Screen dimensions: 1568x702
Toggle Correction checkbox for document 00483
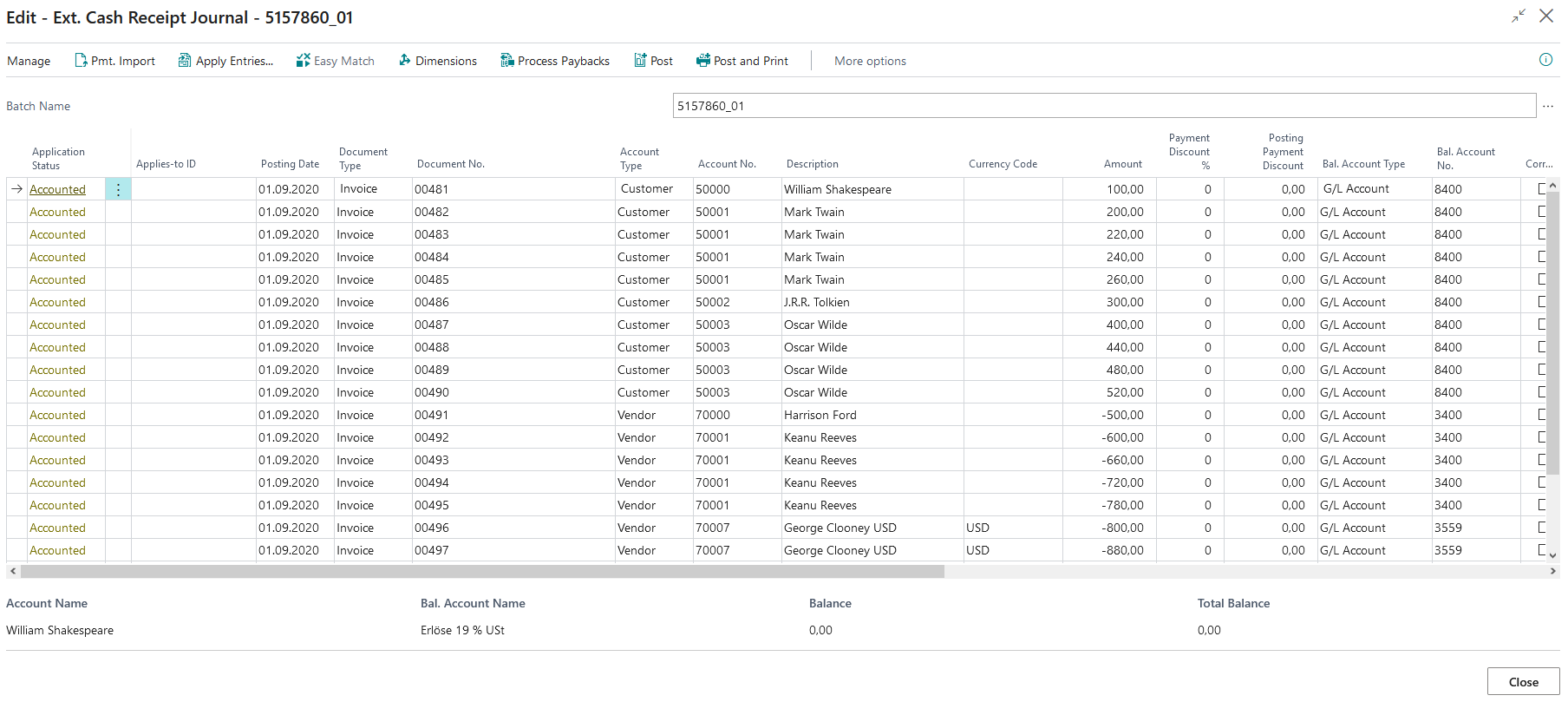coord(1542,233)
